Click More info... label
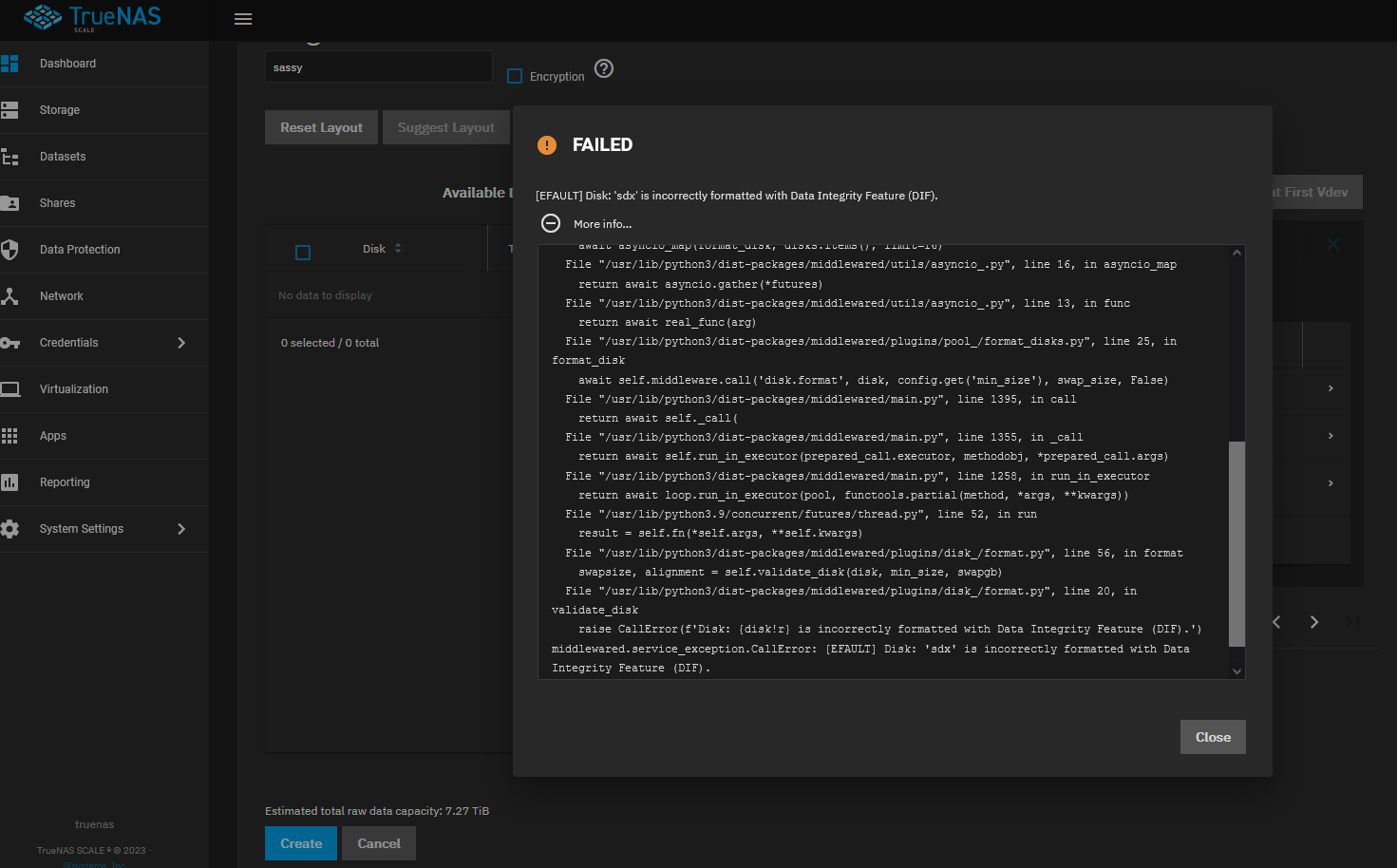Image resolution: width=1397 pixels, height=868 pixels. (602, 224)
